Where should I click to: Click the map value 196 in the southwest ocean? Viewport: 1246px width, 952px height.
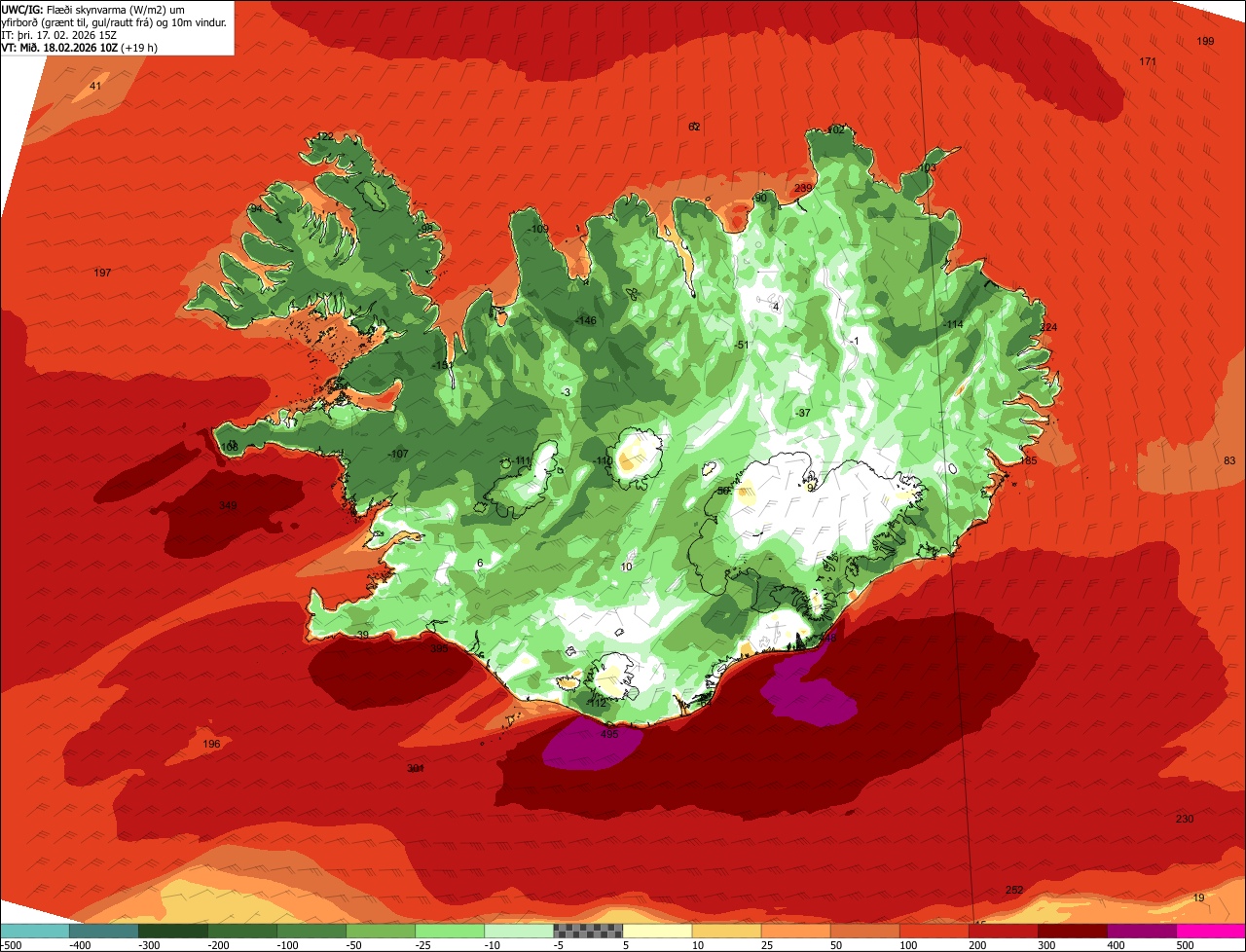tap(211, 744)
